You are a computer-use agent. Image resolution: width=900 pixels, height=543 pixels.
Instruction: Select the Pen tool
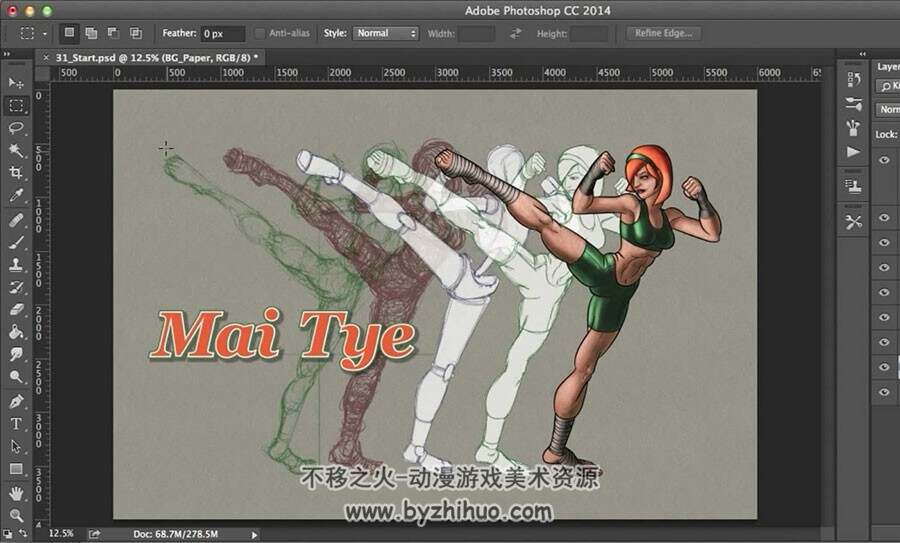15,401
